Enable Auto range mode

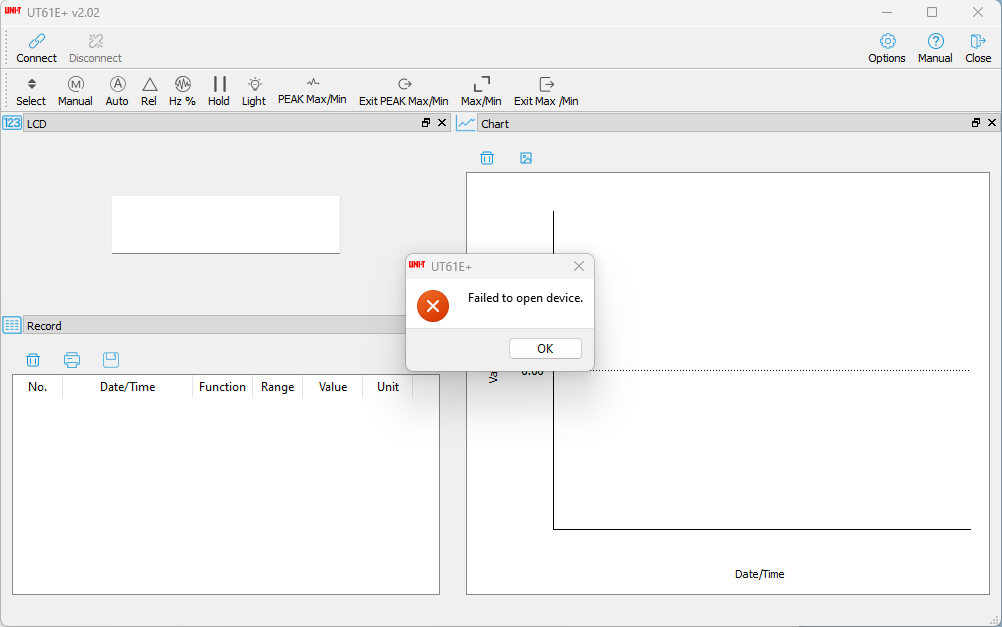click(117, 85)
